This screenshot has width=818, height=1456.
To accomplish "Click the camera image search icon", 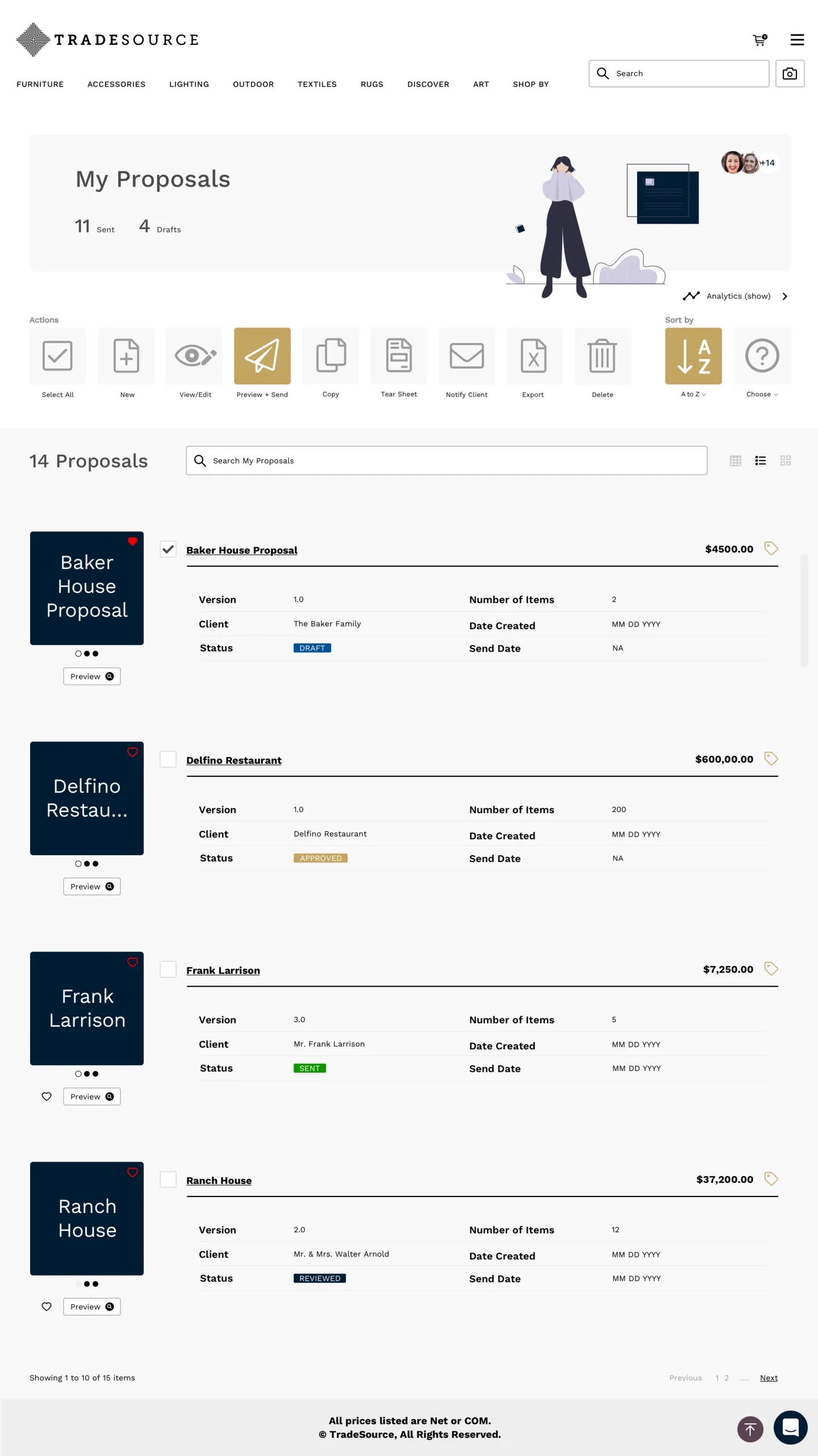I will tap(790, 73).
